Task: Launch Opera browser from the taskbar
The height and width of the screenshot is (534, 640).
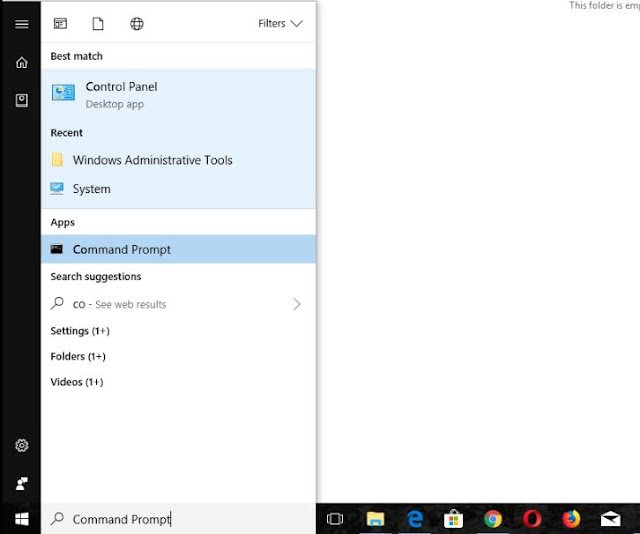Action: click(x=532, y=519)
